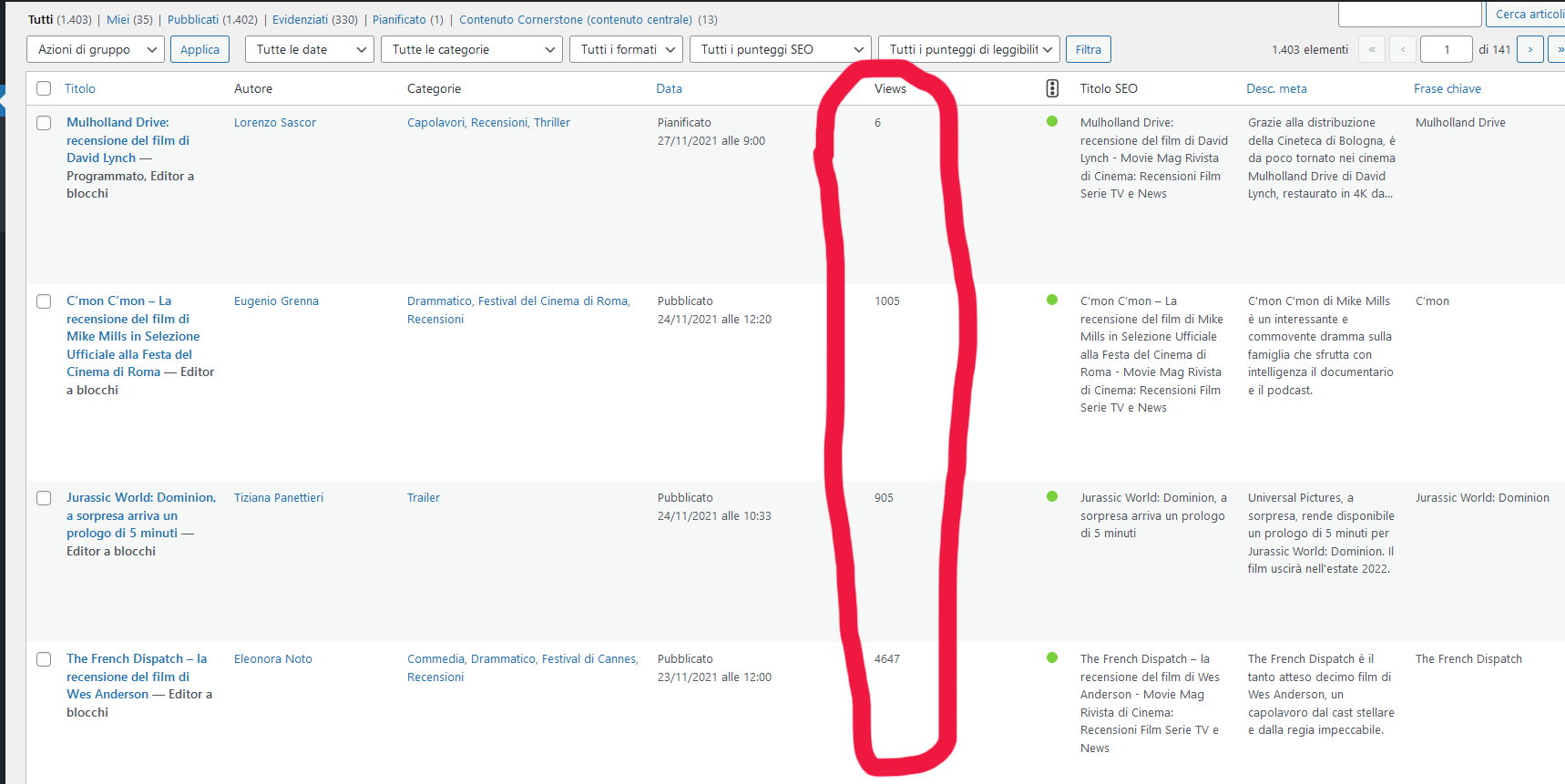Open Jurassic World: Dominion post

click(x=141, y=515)
